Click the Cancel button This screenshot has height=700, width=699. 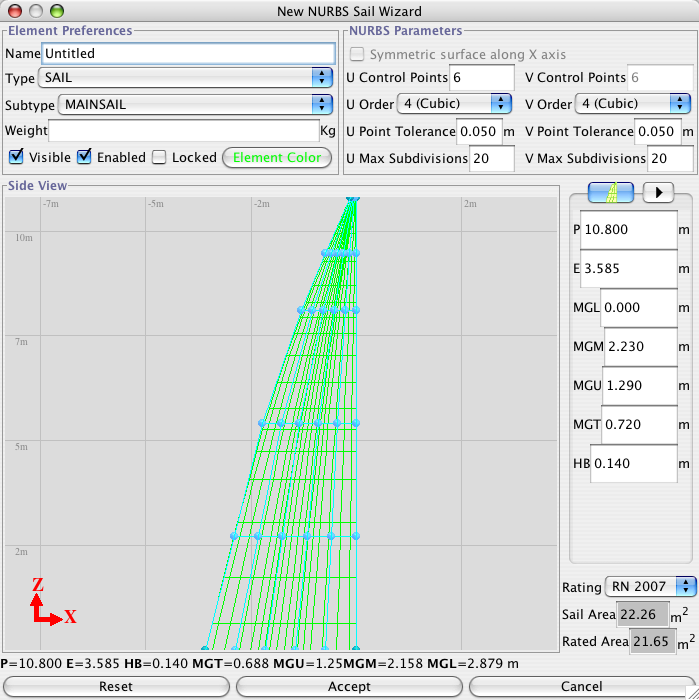click(581, 687)
